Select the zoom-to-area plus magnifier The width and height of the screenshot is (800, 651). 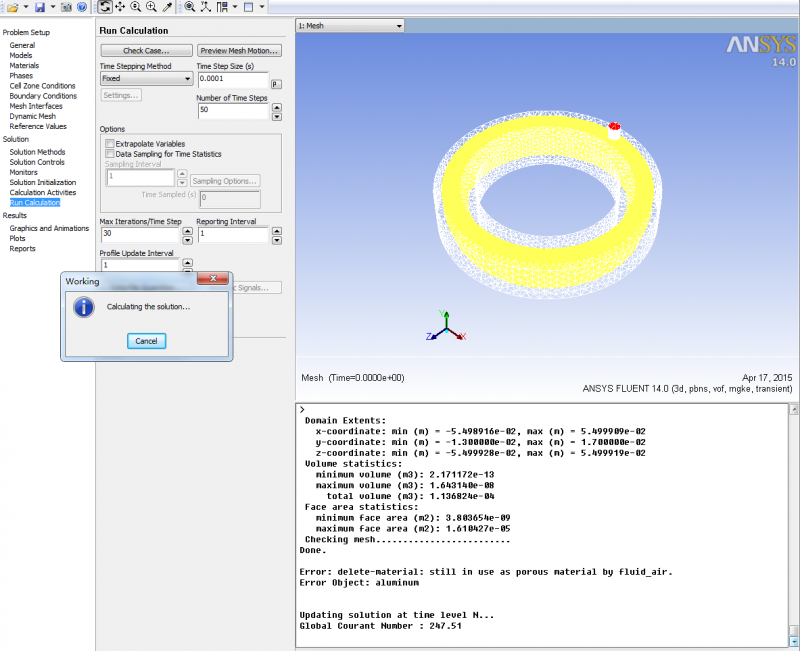click(x=152, y=7)
